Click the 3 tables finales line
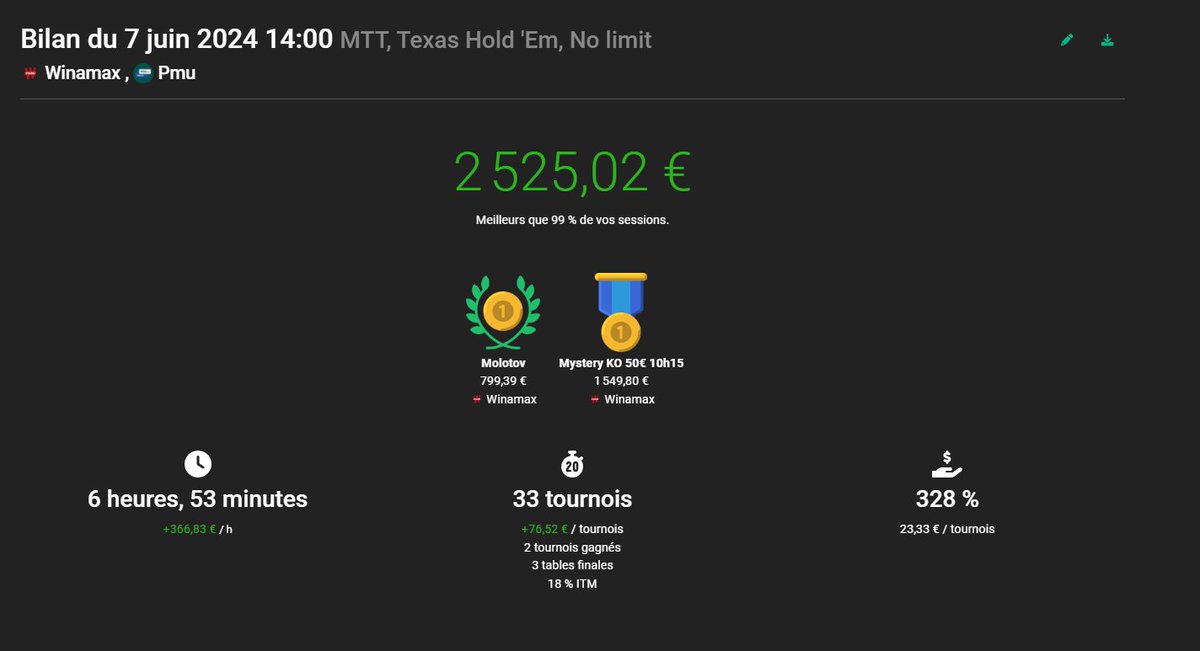The image size is (1200, 651). [572, 565]
